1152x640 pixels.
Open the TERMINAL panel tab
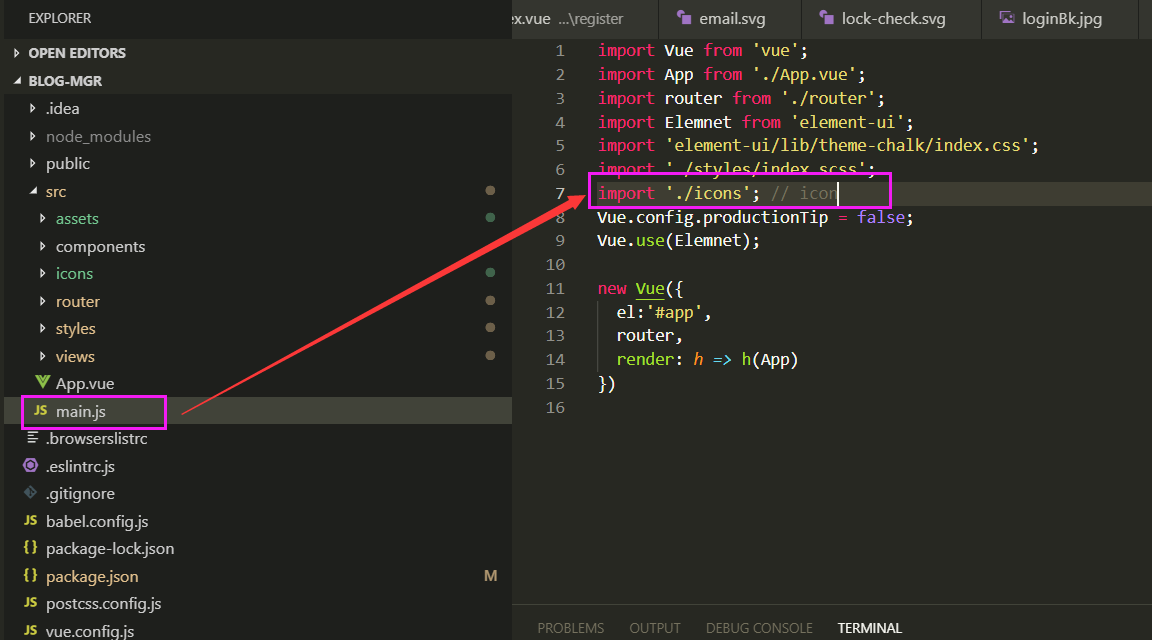870,628
